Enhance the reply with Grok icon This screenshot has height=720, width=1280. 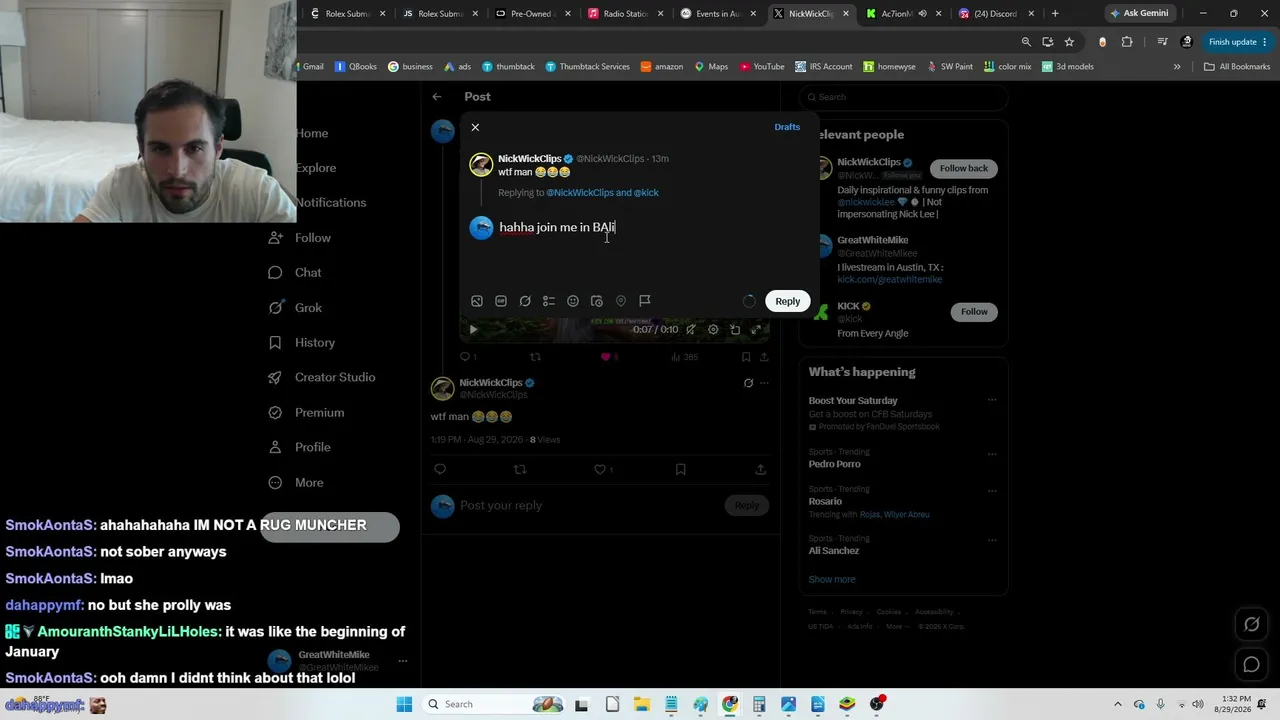tap(525, 301)
